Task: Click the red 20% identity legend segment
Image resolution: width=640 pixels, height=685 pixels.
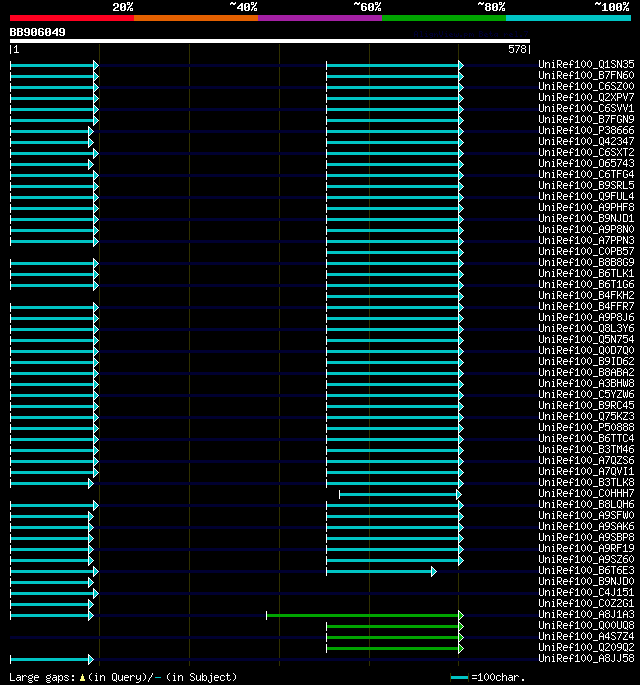Action: tap(72, 18)
